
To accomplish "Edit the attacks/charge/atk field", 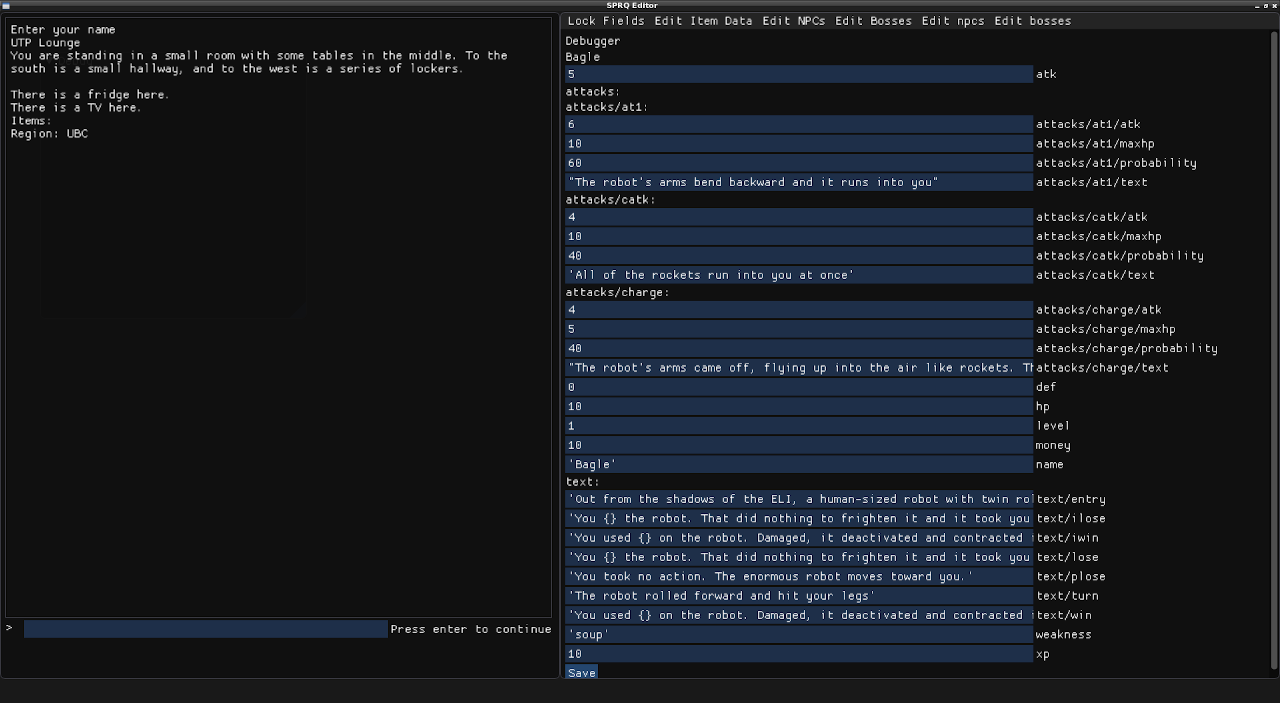I will (x=798, y=310).
